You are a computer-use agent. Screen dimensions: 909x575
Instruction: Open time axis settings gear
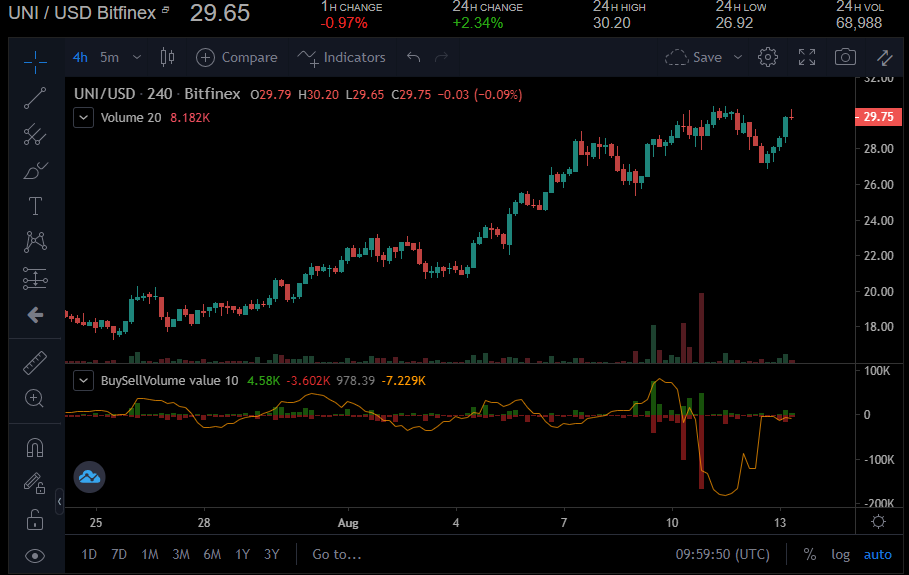point(878,522)
